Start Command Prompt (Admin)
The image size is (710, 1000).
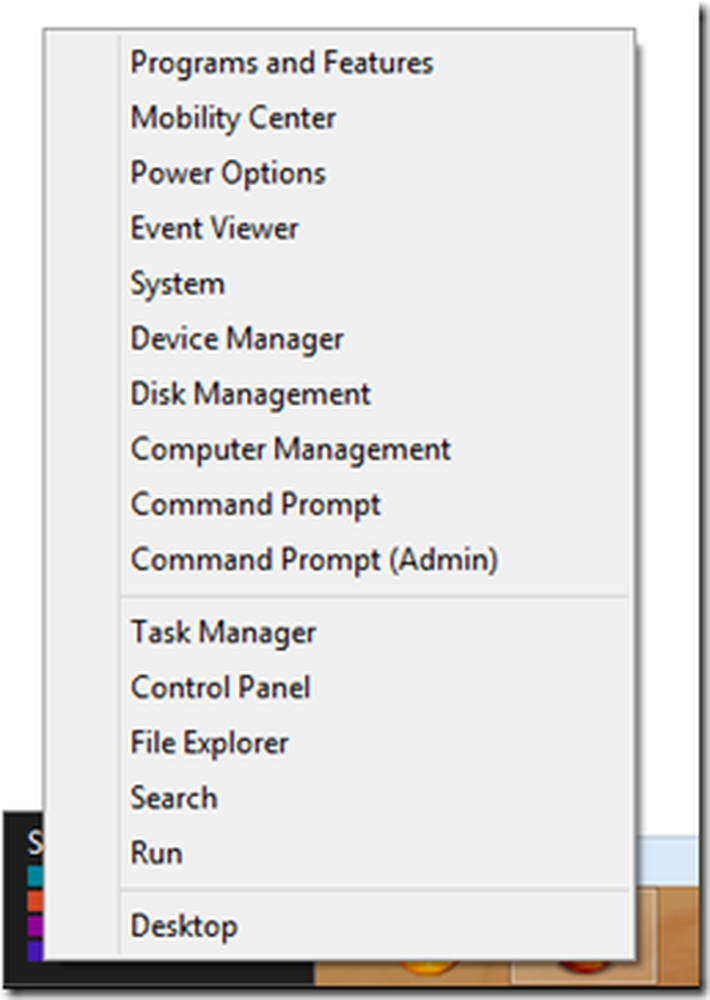(314, 559)
